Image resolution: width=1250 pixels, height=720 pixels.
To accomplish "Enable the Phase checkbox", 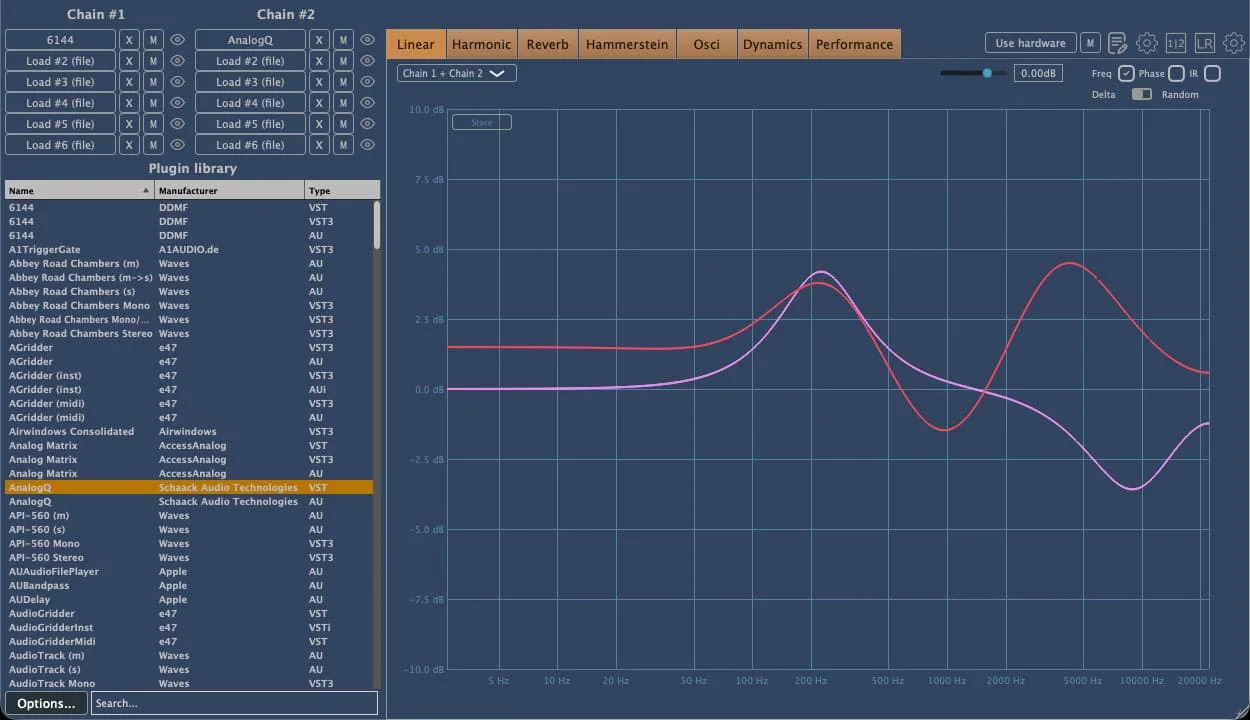I will point(1176,73).
